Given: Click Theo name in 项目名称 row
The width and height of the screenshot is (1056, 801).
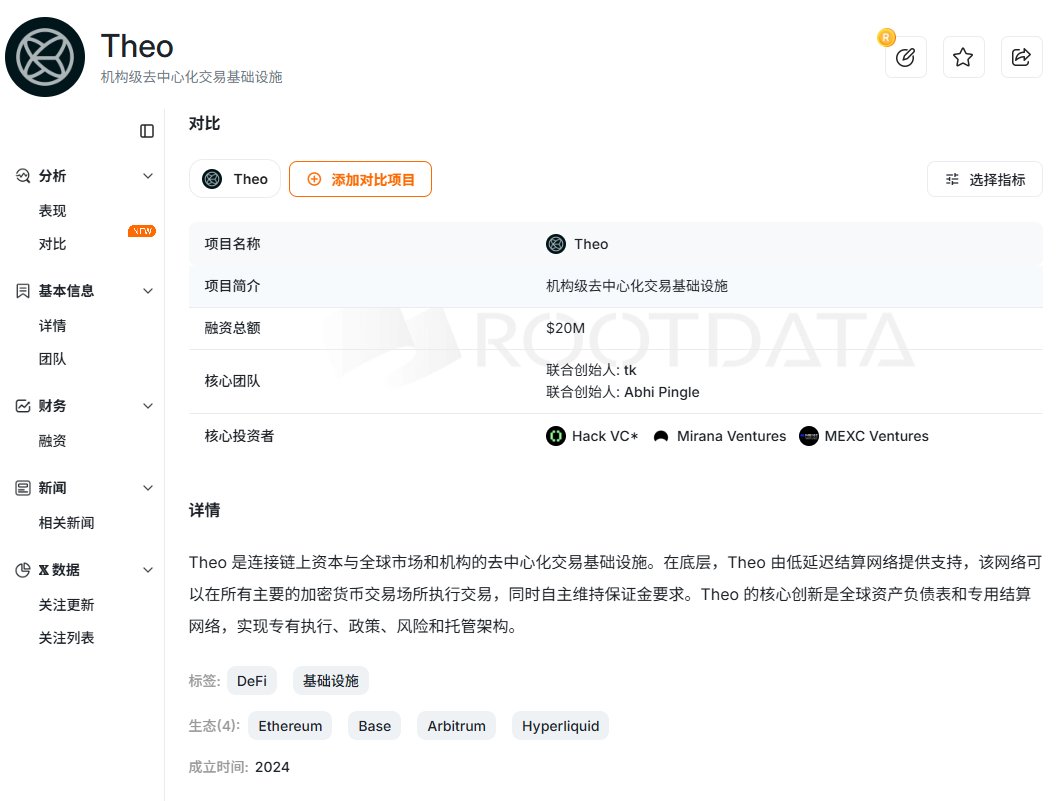Looking at the screenshot, I should (x=591, y=244).
